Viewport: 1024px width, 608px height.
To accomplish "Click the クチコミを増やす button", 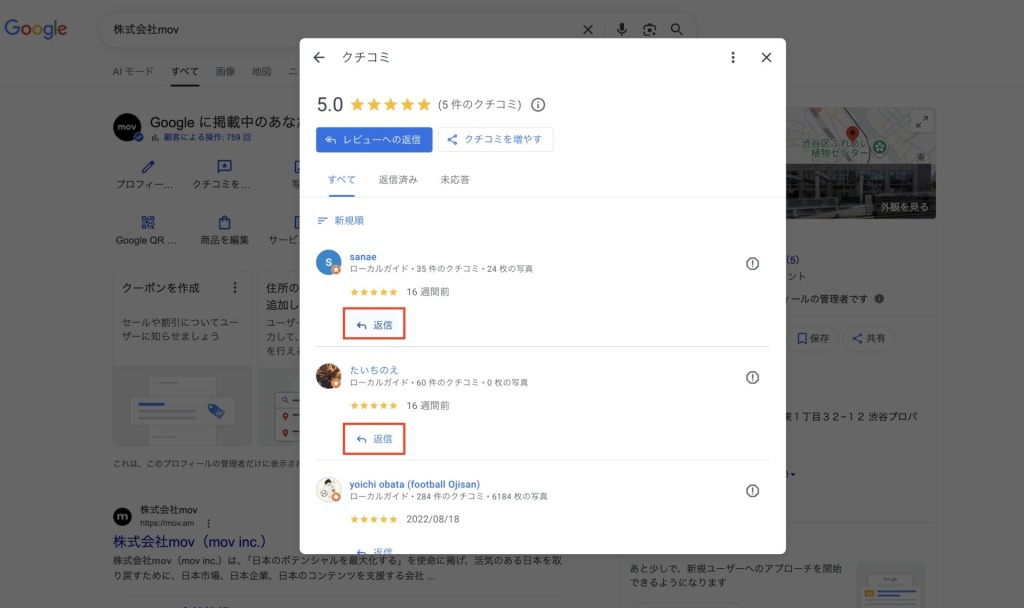I will [495, 140].
